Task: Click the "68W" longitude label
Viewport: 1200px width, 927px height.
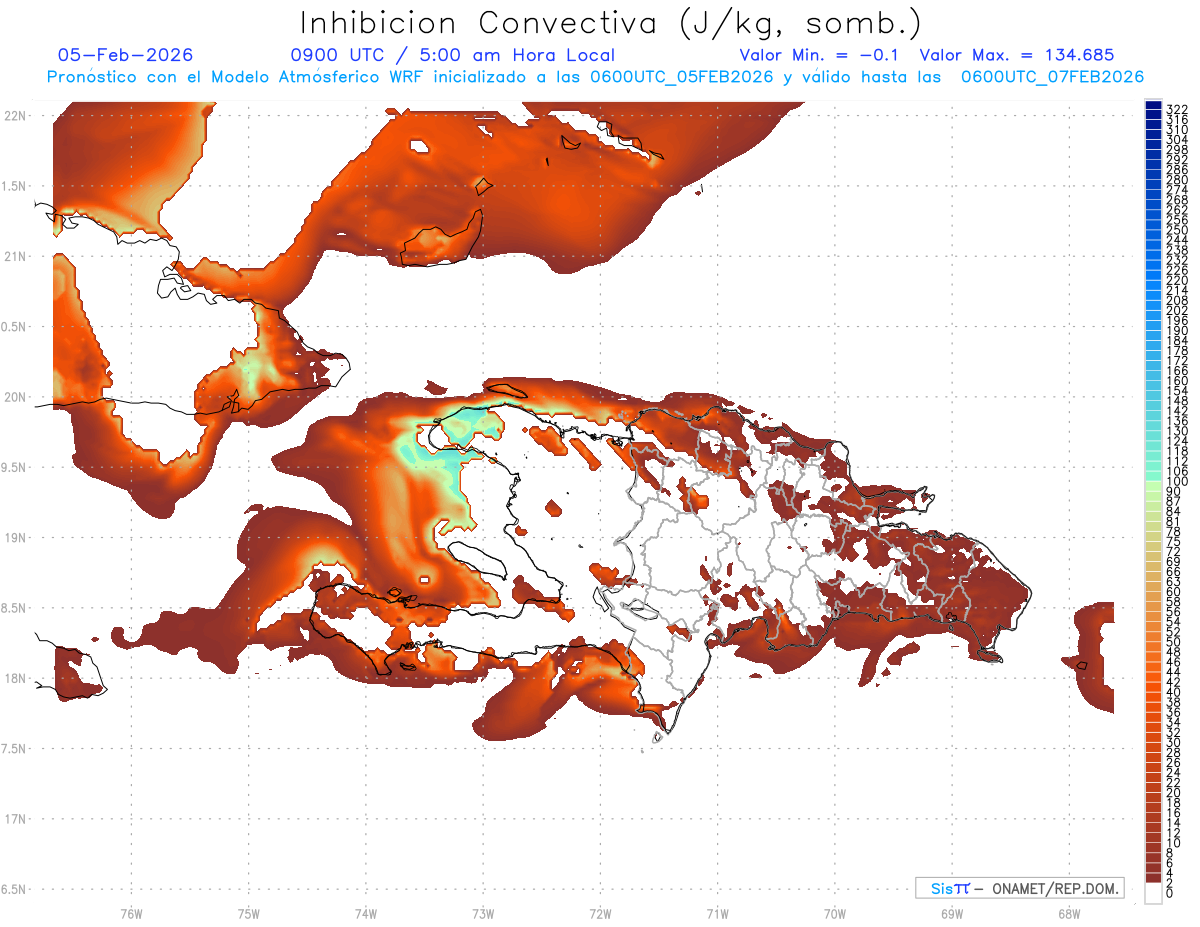Action: coord(1069,914)
